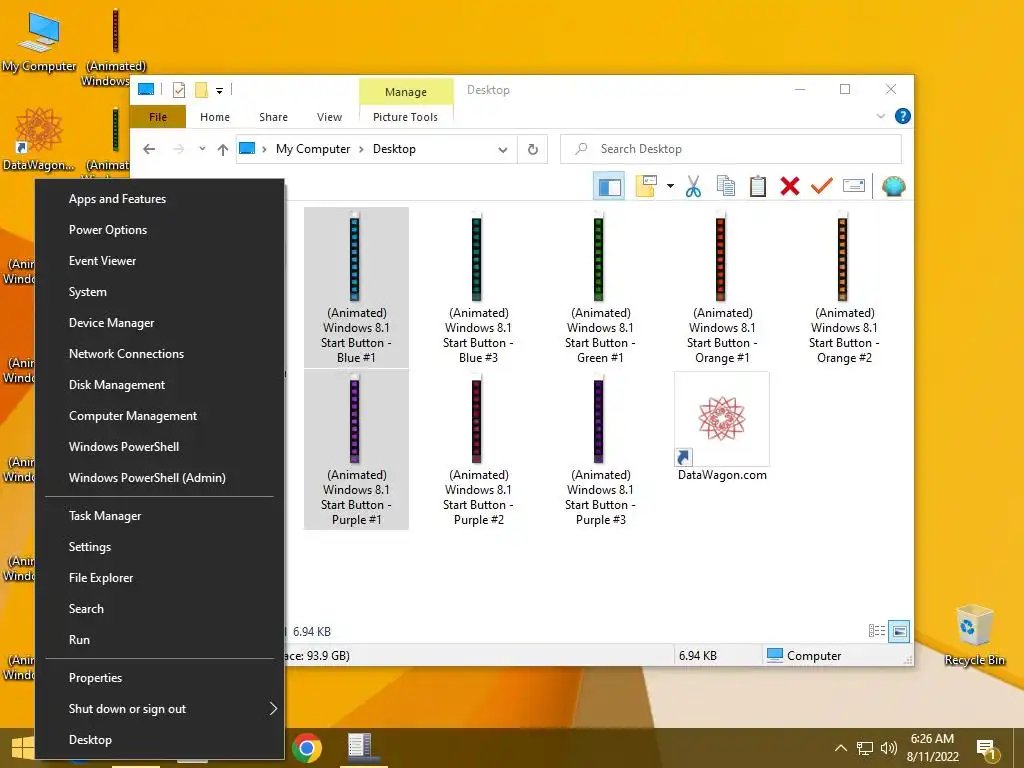
Task: Select the Purple #2 Start Button file
Action: pos(478,449)
